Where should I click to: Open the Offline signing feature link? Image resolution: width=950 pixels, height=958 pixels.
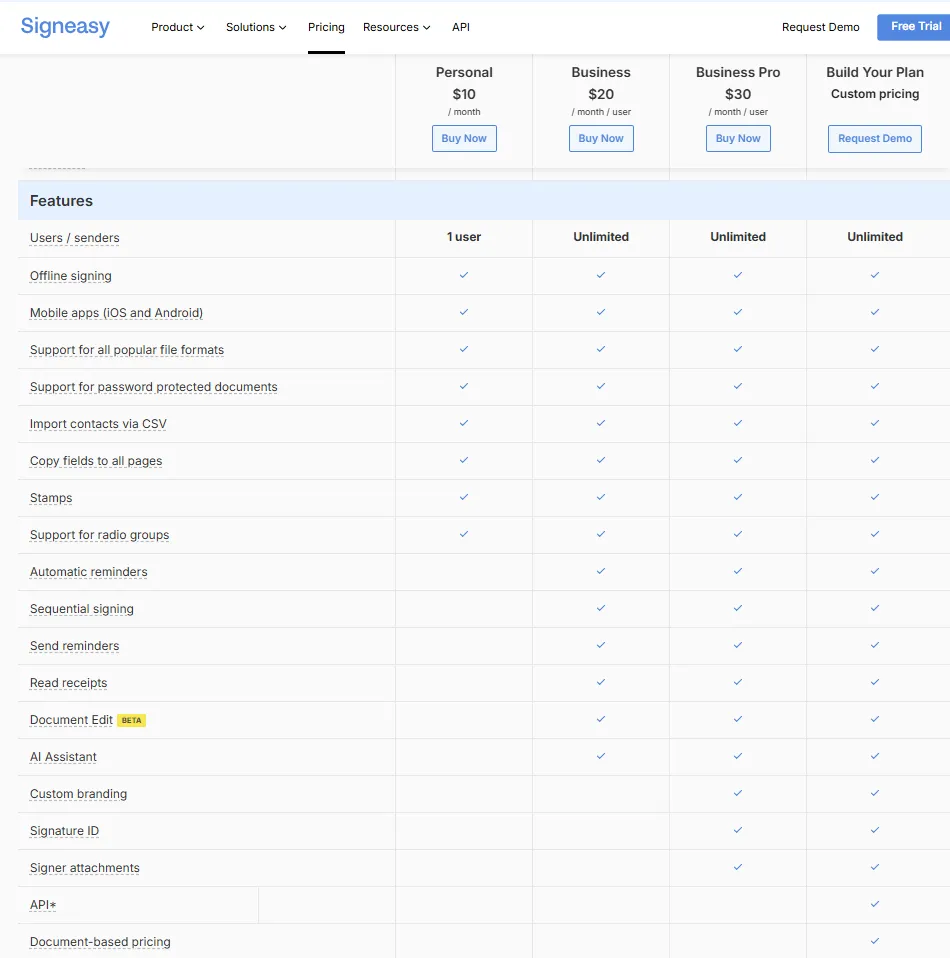pos(70,276)
